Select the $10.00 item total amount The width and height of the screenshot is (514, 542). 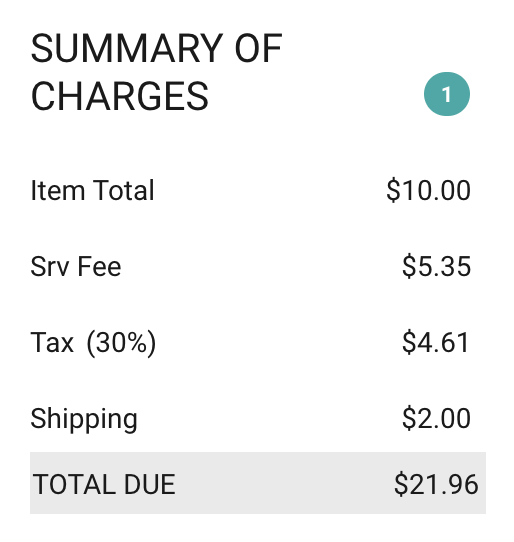click(428, 190)
